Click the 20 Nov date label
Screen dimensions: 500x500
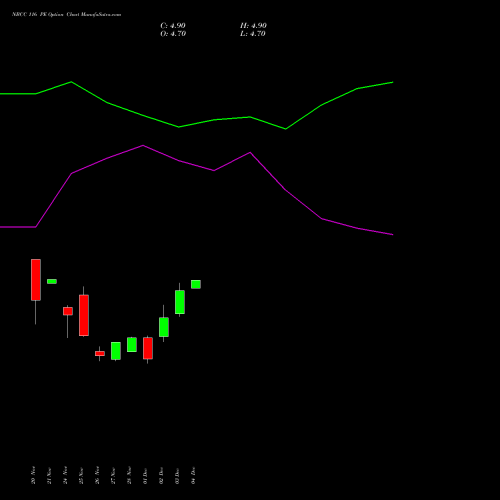(33, 475)
